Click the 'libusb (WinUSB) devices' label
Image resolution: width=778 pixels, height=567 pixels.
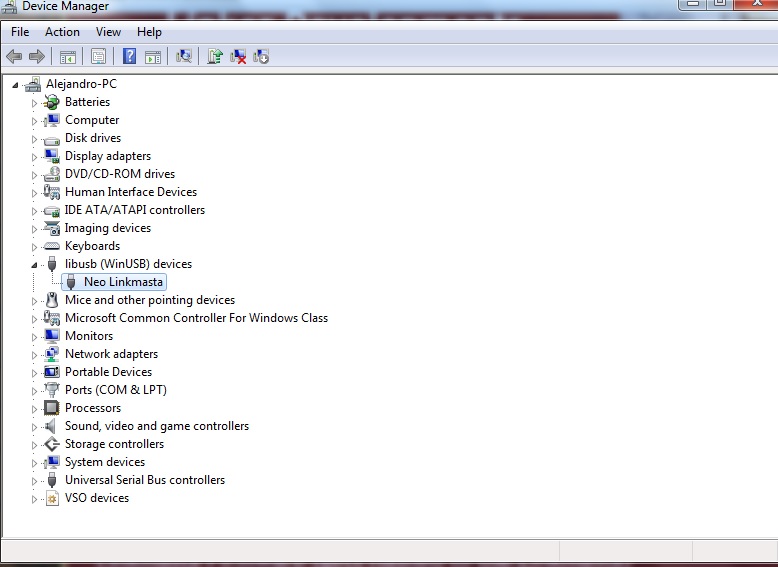click(x=128, y=264)
